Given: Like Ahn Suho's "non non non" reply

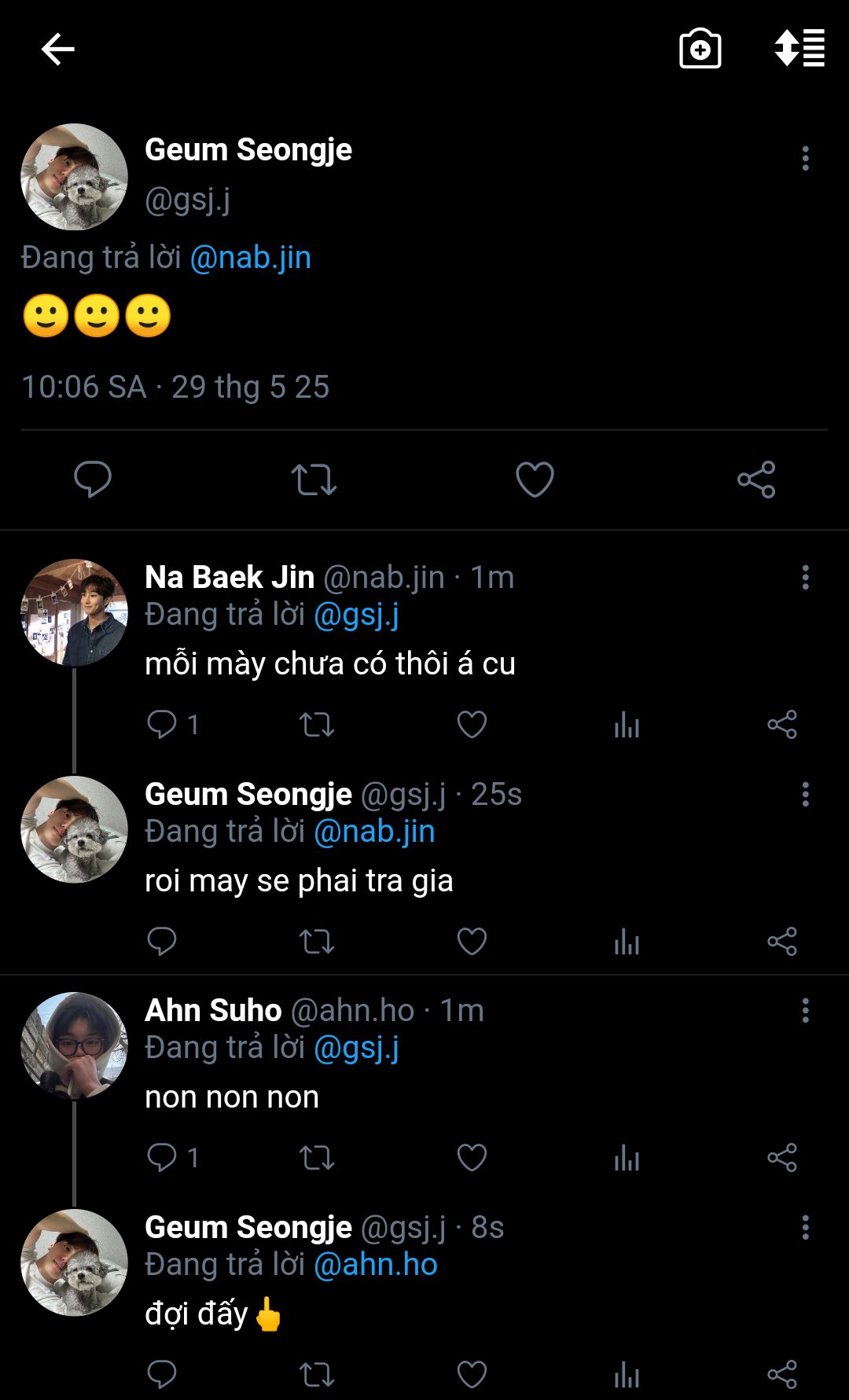Looking at the screenshot, I should [472, 1157].
